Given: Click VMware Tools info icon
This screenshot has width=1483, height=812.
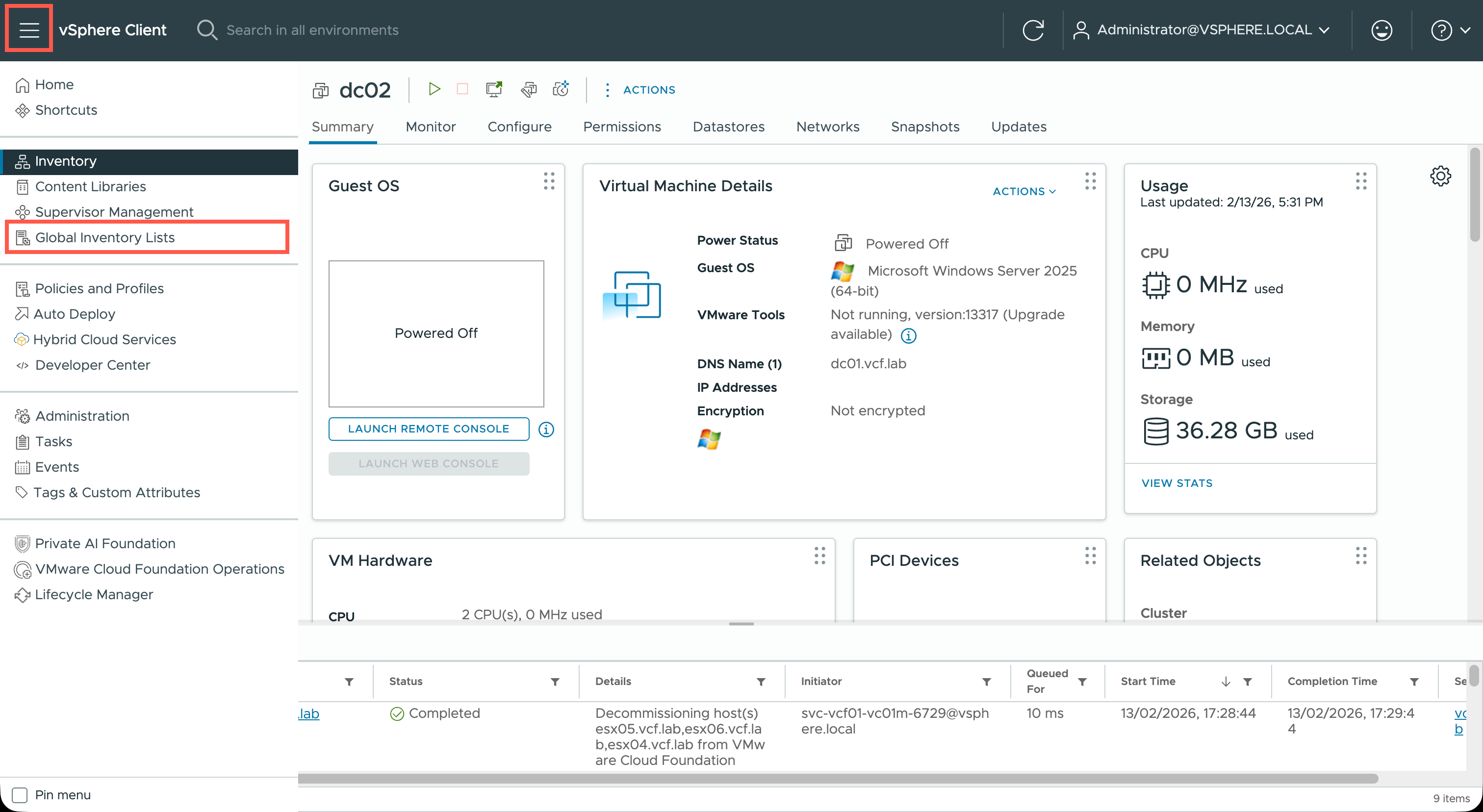Looking at the screenshot, I should (x=908, y=335).
